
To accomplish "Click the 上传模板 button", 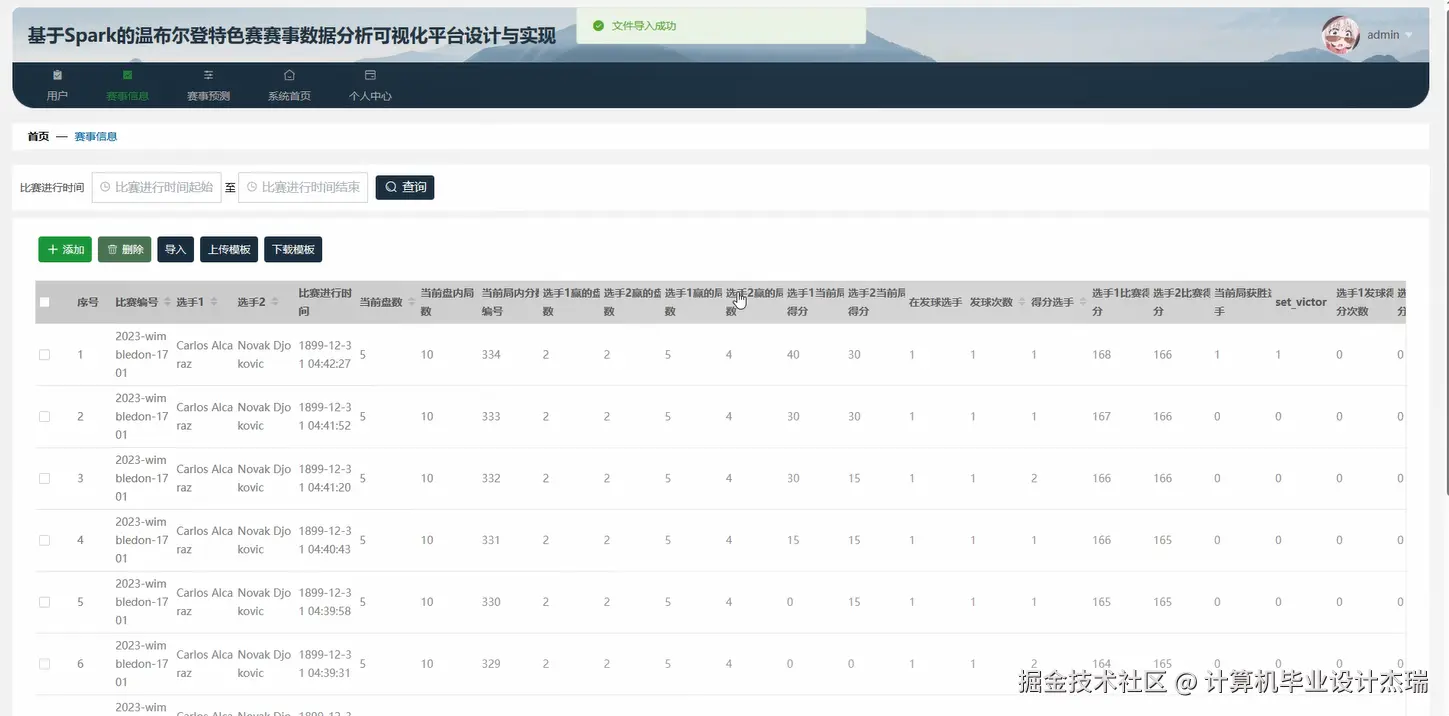I will tap(229, 249).
